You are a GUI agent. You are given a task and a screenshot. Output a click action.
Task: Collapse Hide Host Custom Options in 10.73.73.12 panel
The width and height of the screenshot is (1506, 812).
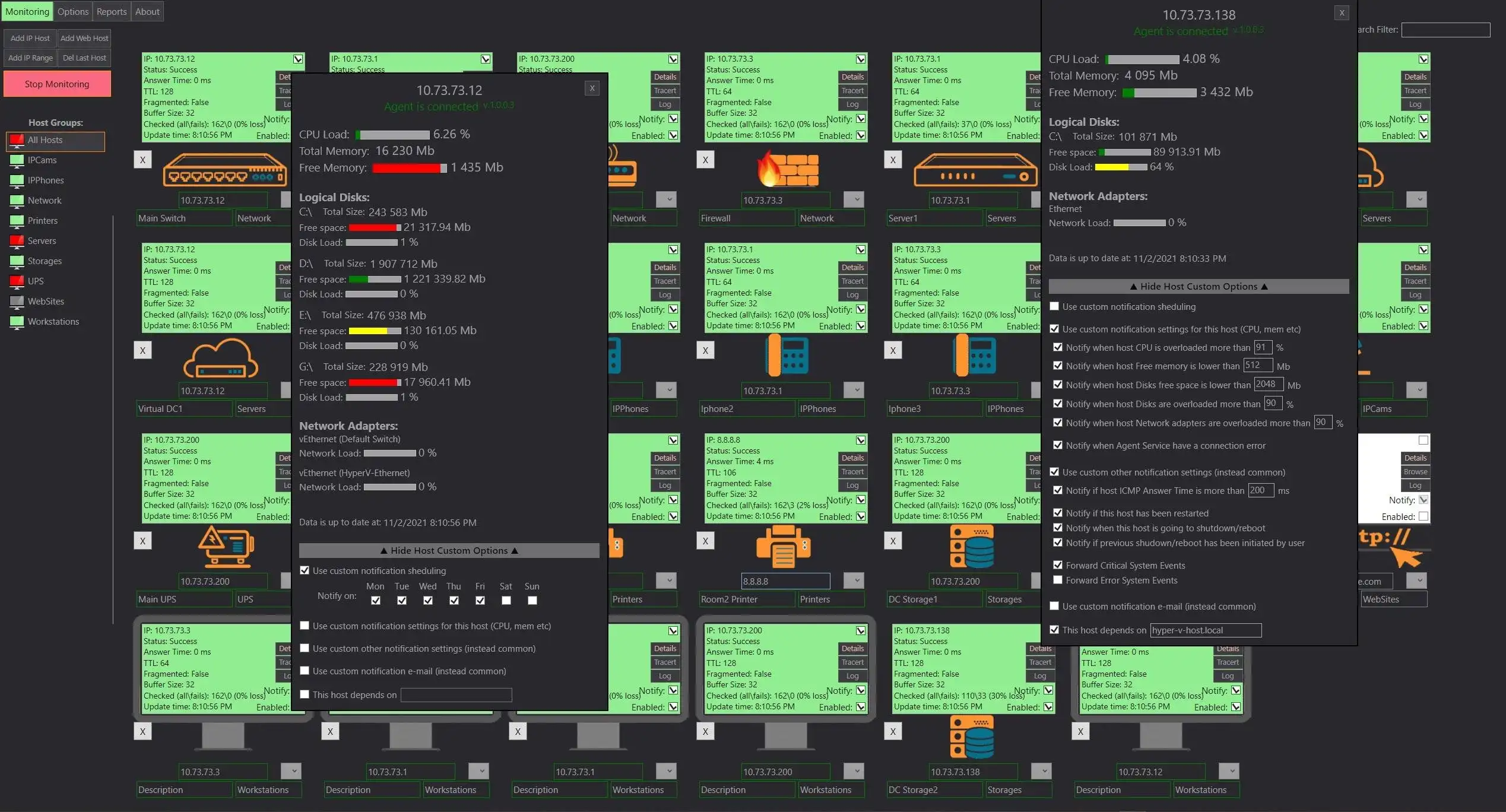pyautogui.click(x=449, y=550)
